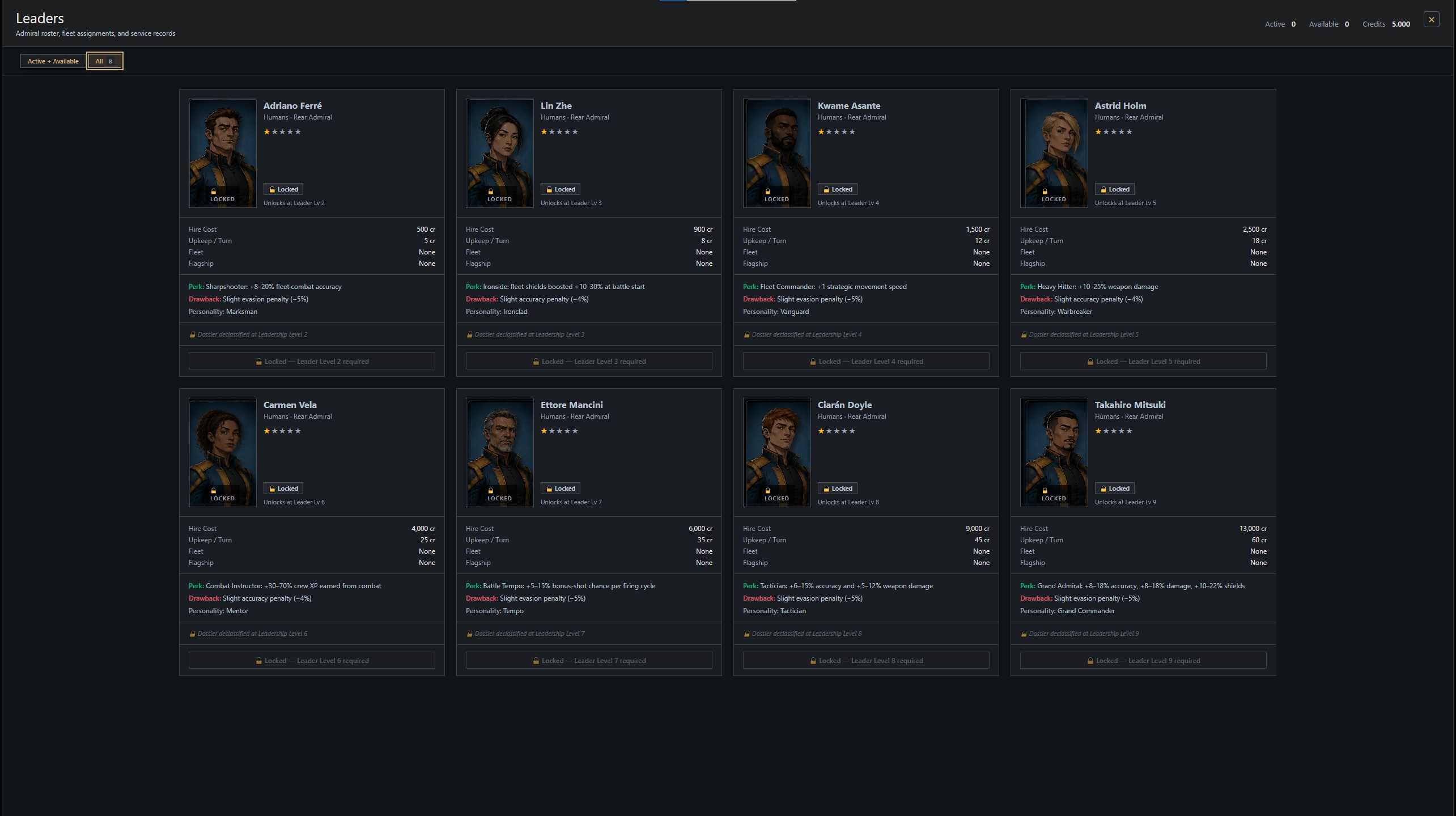Click 'Locked — Leader Level 2 required' button
This screenshot has height=816, width=1456.
(312, 362)
